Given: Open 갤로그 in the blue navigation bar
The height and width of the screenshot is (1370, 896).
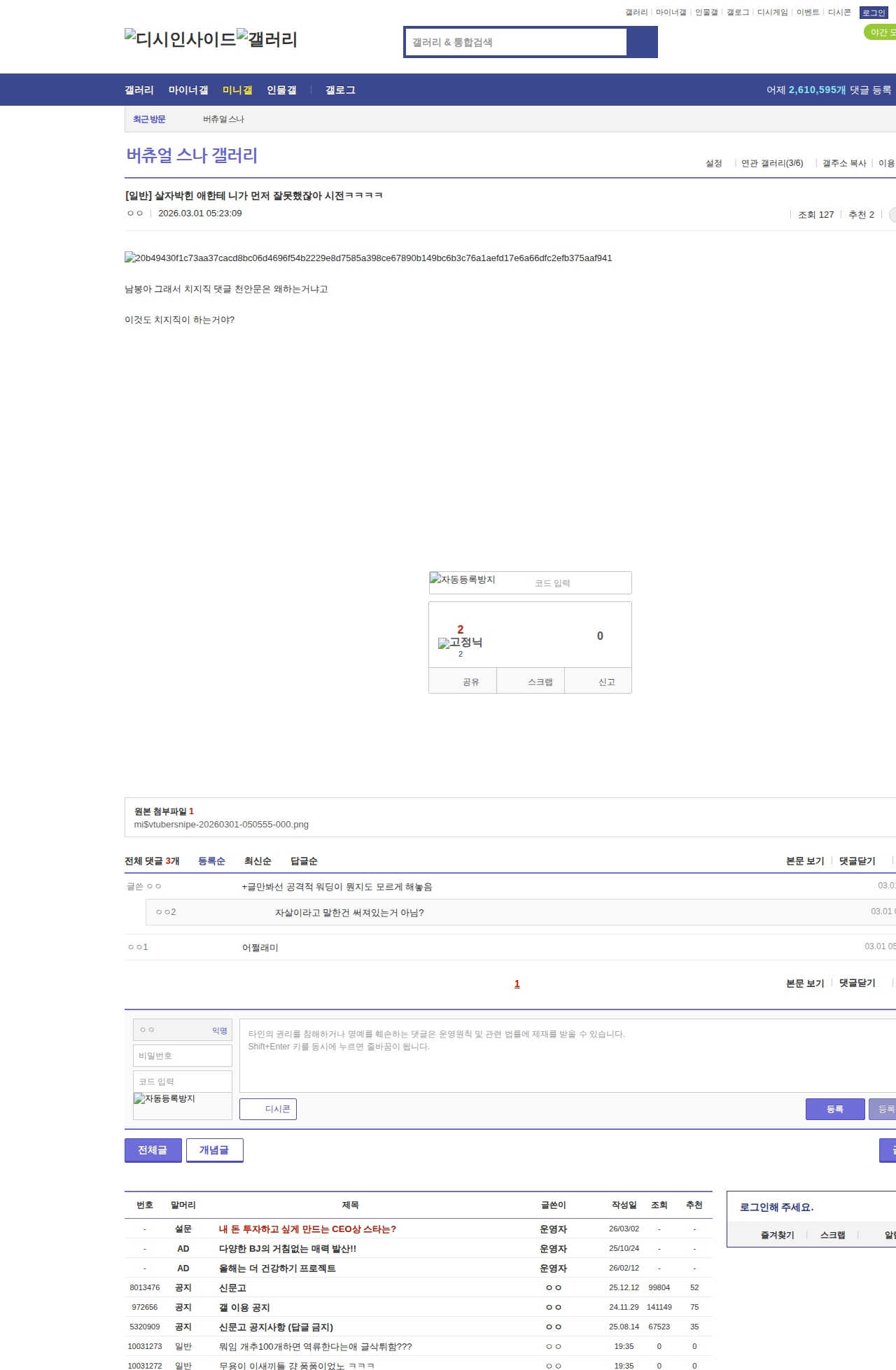Looking at the screenshot, I should (x=340, y=90).
